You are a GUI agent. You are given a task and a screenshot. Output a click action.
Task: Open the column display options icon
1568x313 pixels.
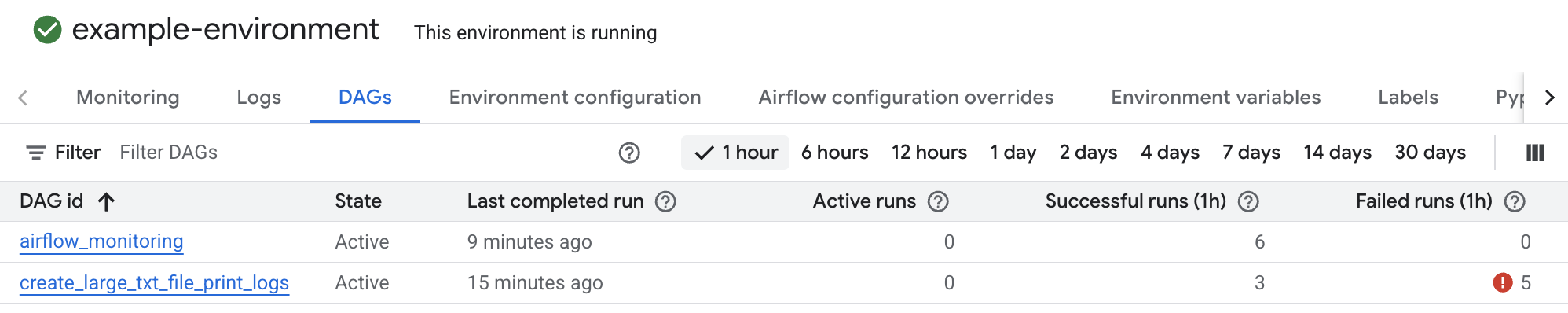(x=1535, y=153)
